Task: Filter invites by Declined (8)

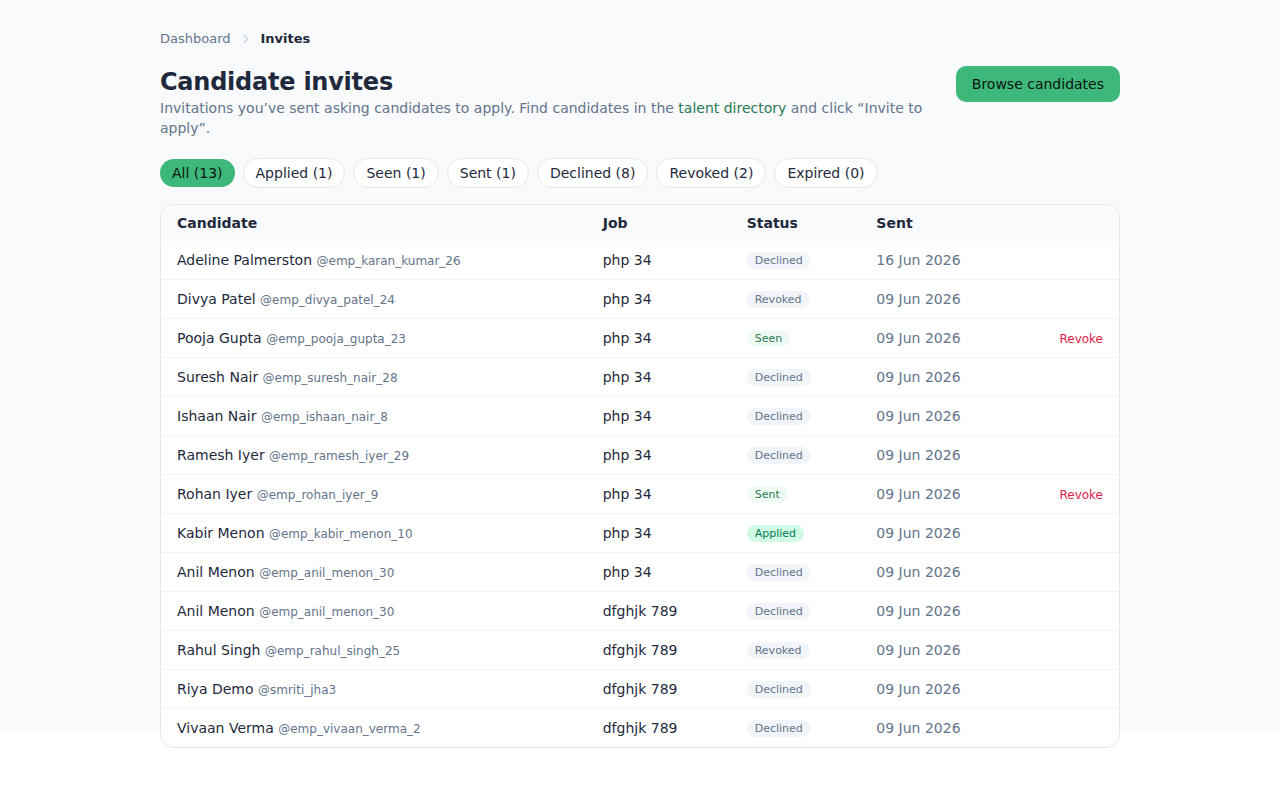Action: 593,173
